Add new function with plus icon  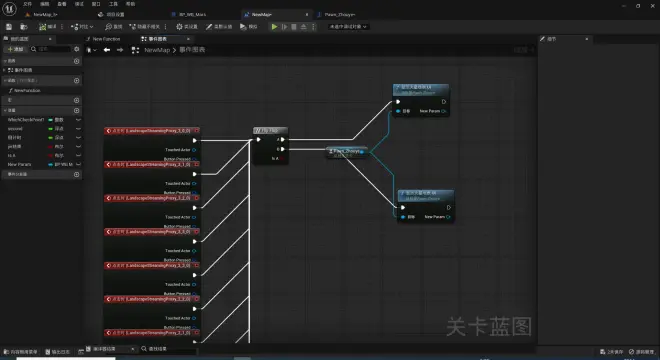(x=77, y=80)
